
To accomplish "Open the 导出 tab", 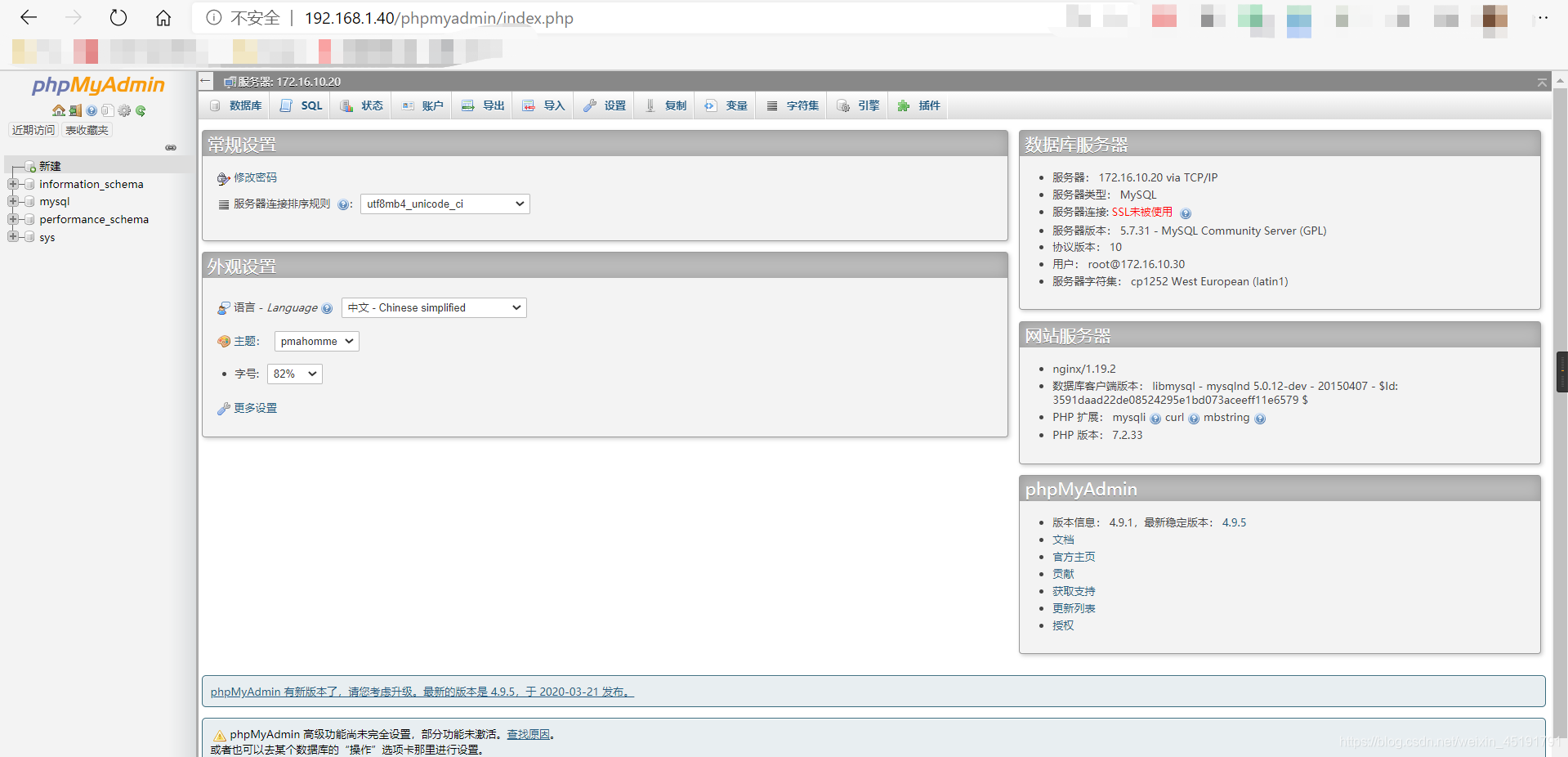I will coord(482,105).
